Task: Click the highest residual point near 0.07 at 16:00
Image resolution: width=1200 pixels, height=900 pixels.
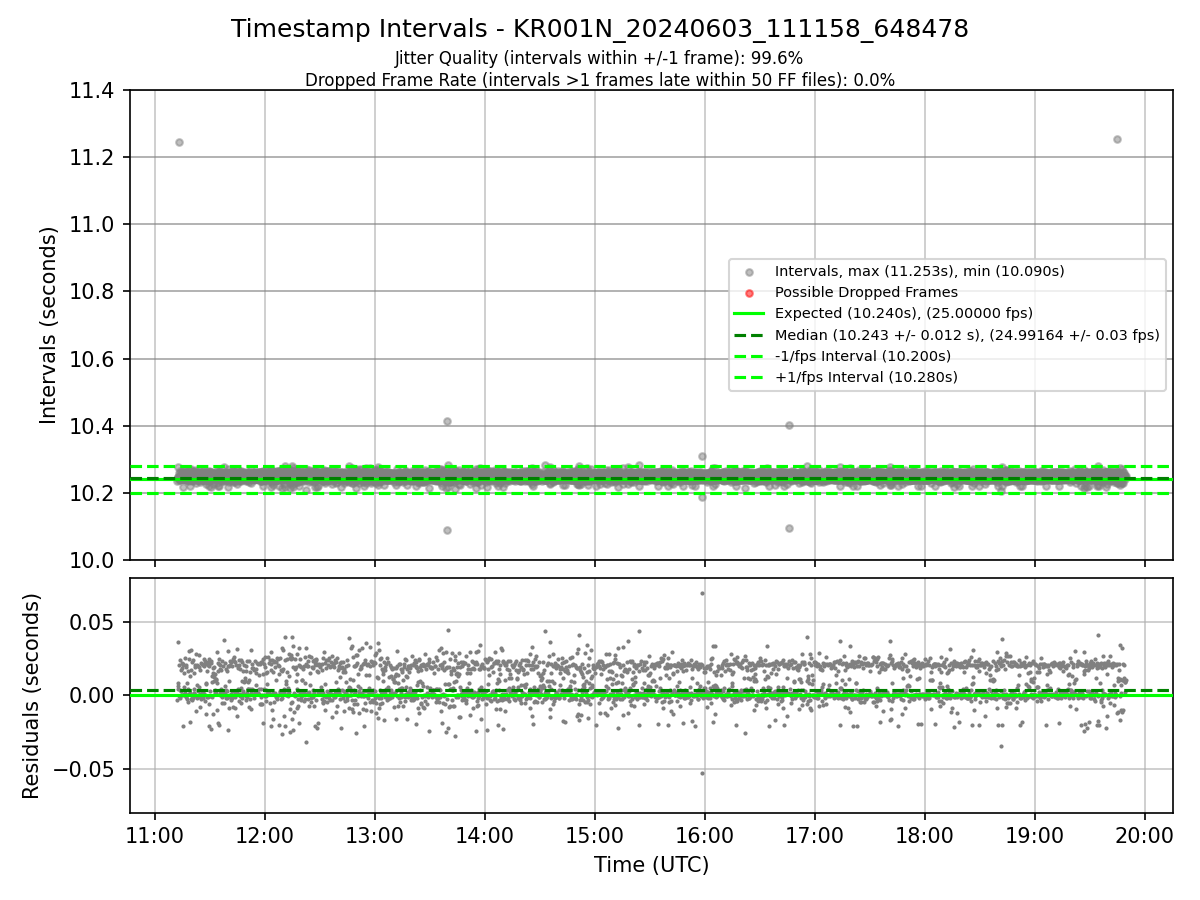Action: 702,593
